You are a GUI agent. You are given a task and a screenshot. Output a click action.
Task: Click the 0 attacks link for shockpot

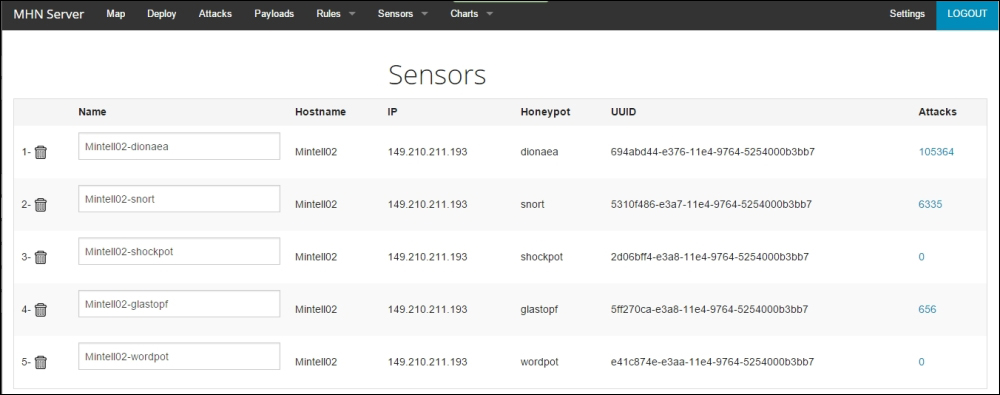click(922, 257)
